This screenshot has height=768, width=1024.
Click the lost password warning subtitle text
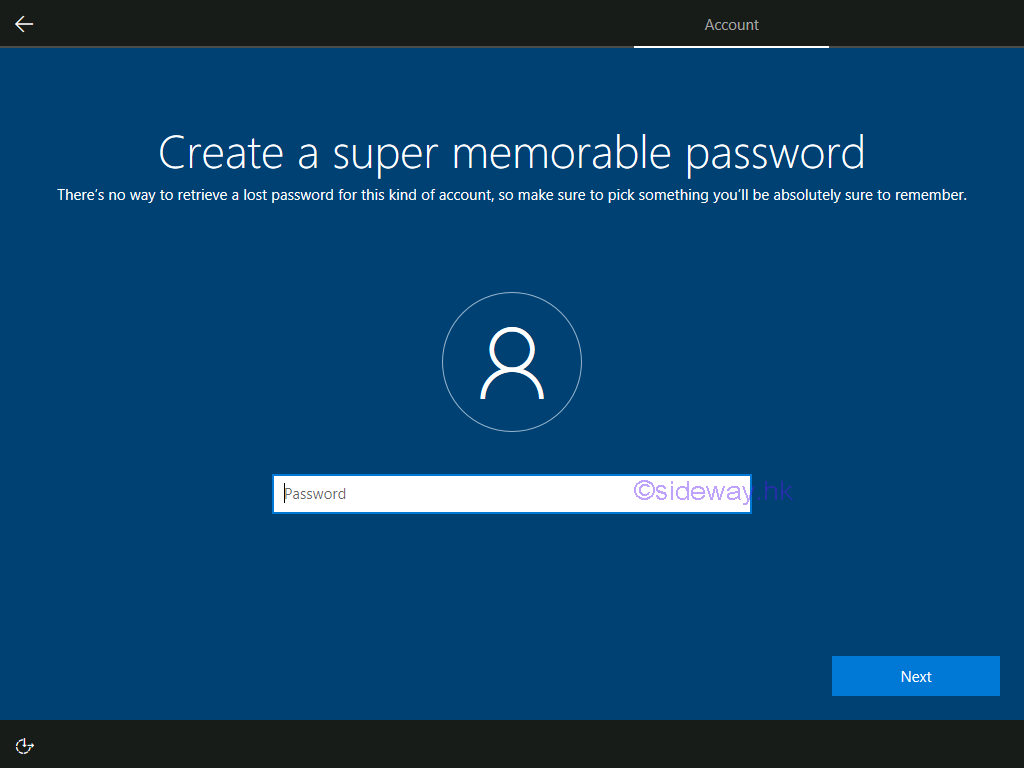pos(511,195)
